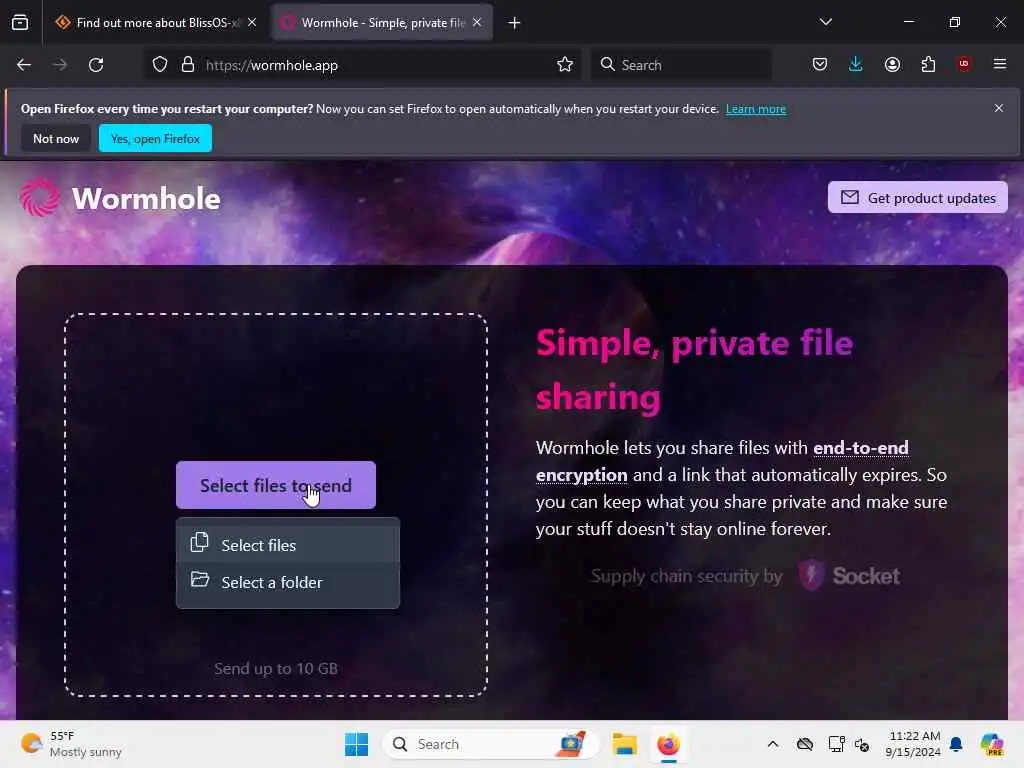Image resolution: width=1024 pixels, height=768 pixels.
Task: Open the end-to-end encryption link
Action: (722, 461)
